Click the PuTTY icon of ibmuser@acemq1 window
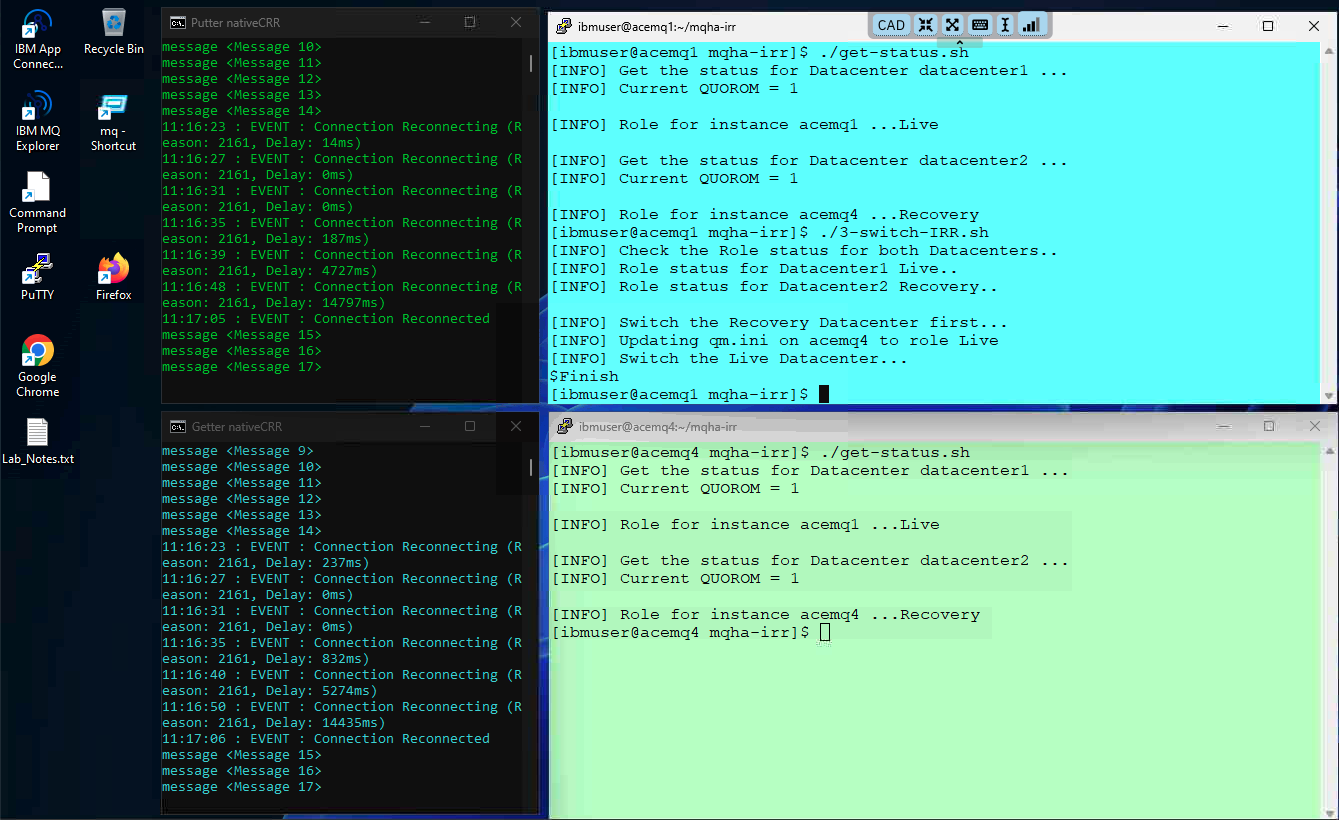This screenshot has width=1339, height=820. coord(565,26)
